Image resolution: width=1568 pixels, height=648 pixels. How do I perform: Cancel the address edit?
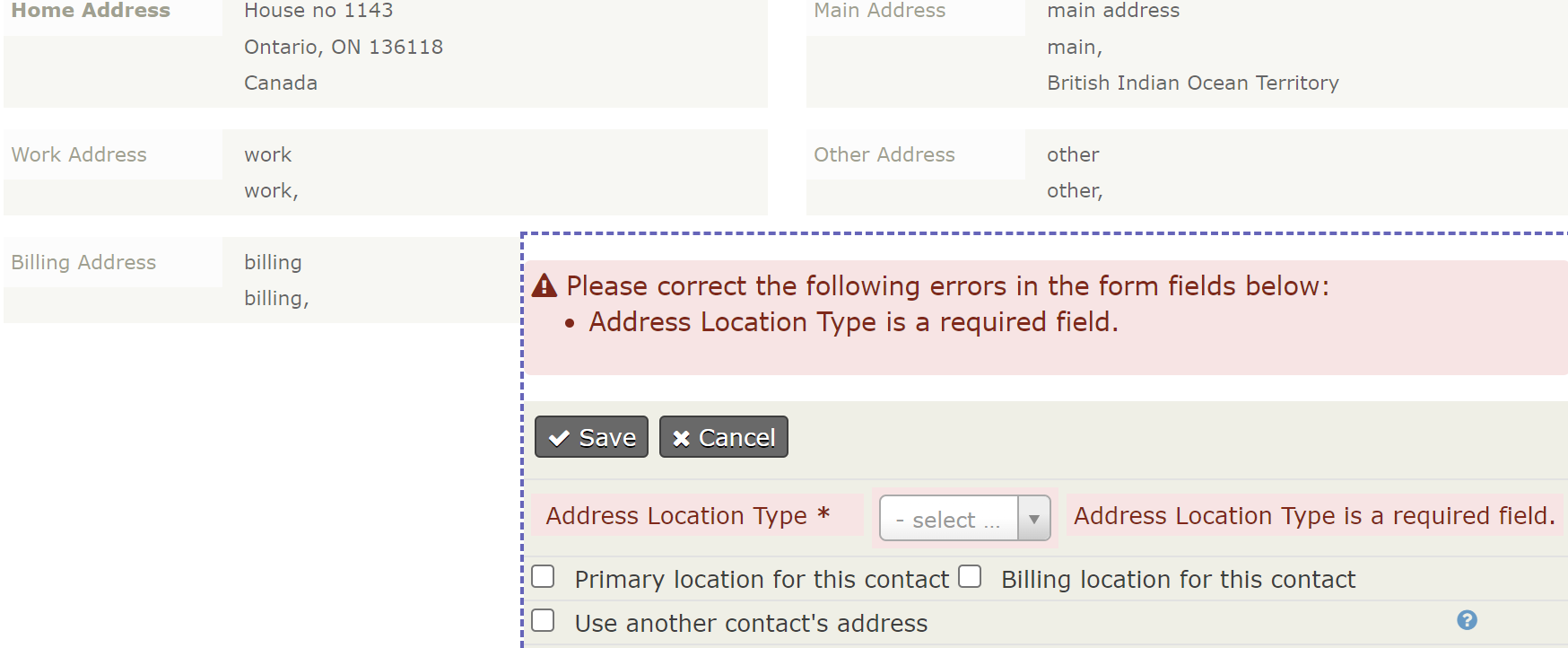724,437
